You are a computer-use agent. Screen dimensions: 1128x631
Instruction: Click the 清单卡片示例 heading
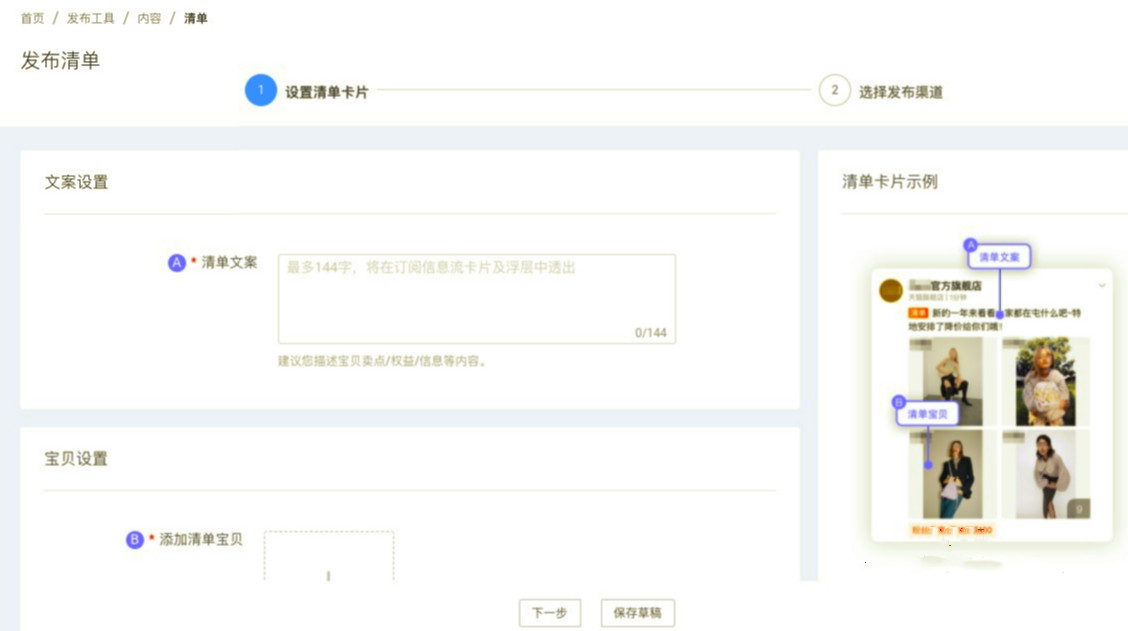pyautogui.click(x=890, y=181)
